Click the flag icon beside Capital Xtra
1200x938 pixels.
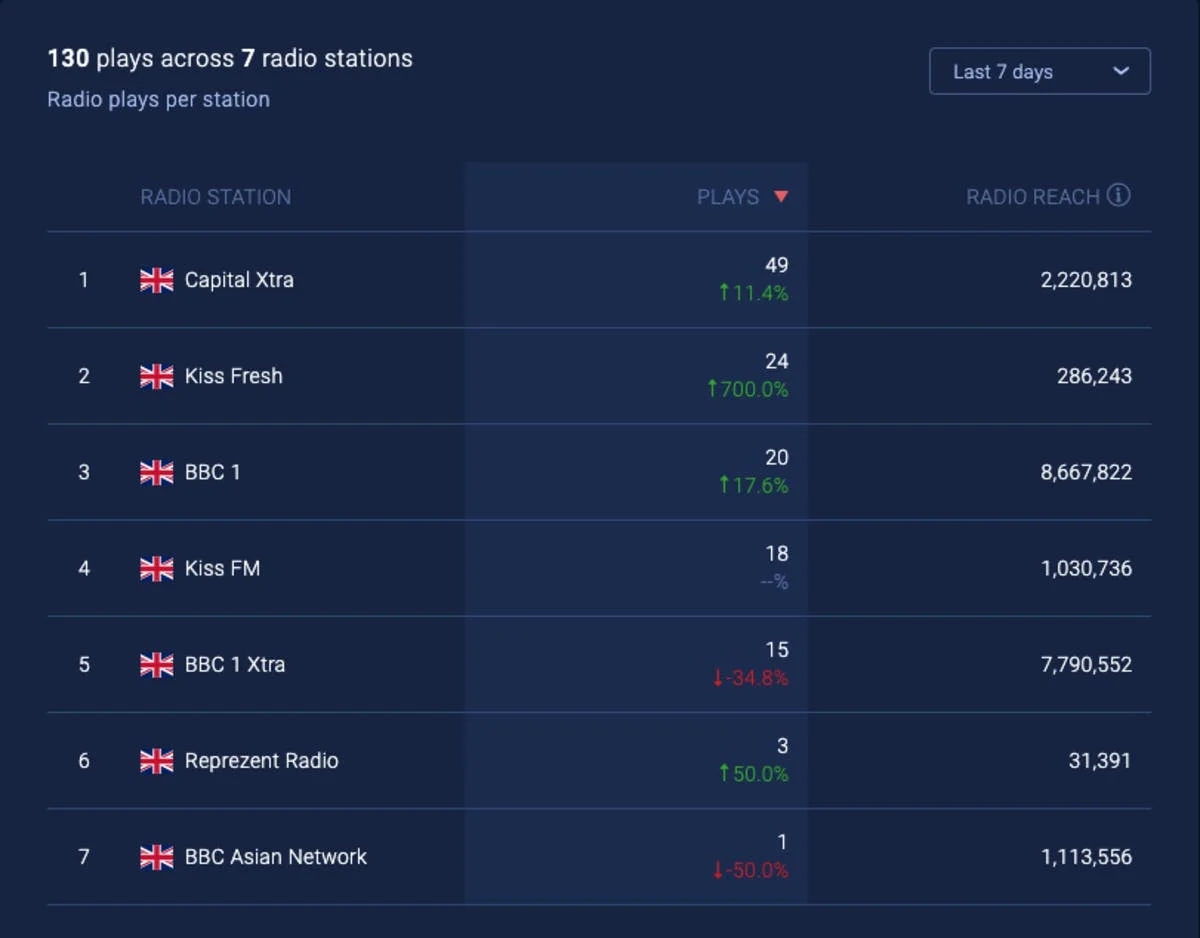click(x=156, y=281)
